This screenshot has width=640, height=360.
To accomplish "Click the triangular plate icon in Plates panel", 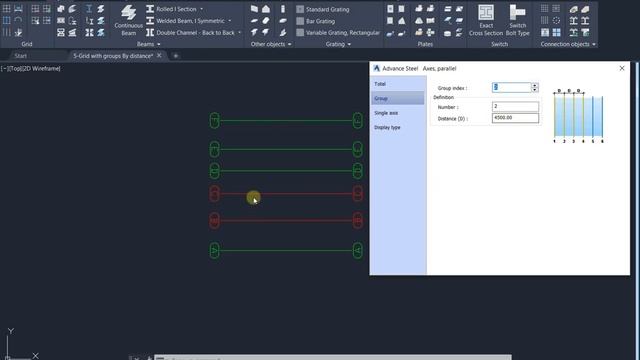I will 402,20.
